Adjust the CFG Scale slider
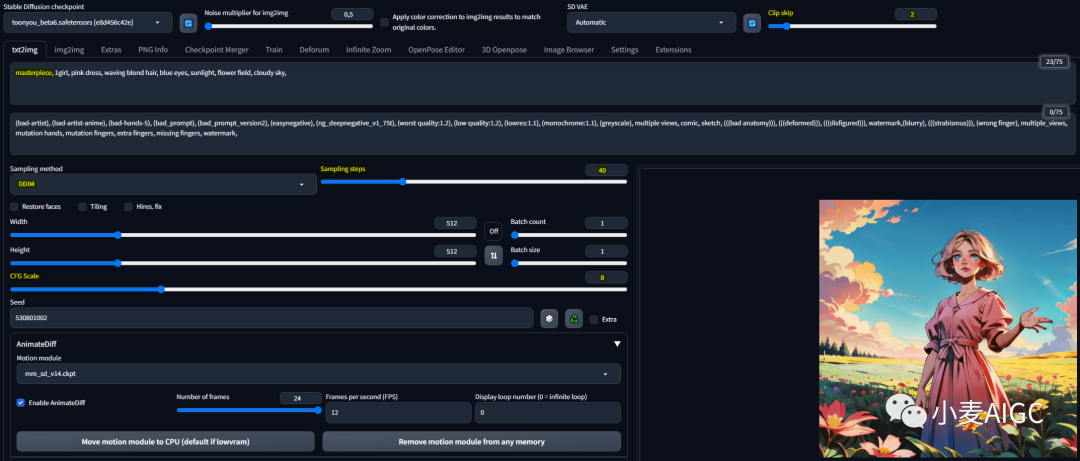 tap(318, 289)
